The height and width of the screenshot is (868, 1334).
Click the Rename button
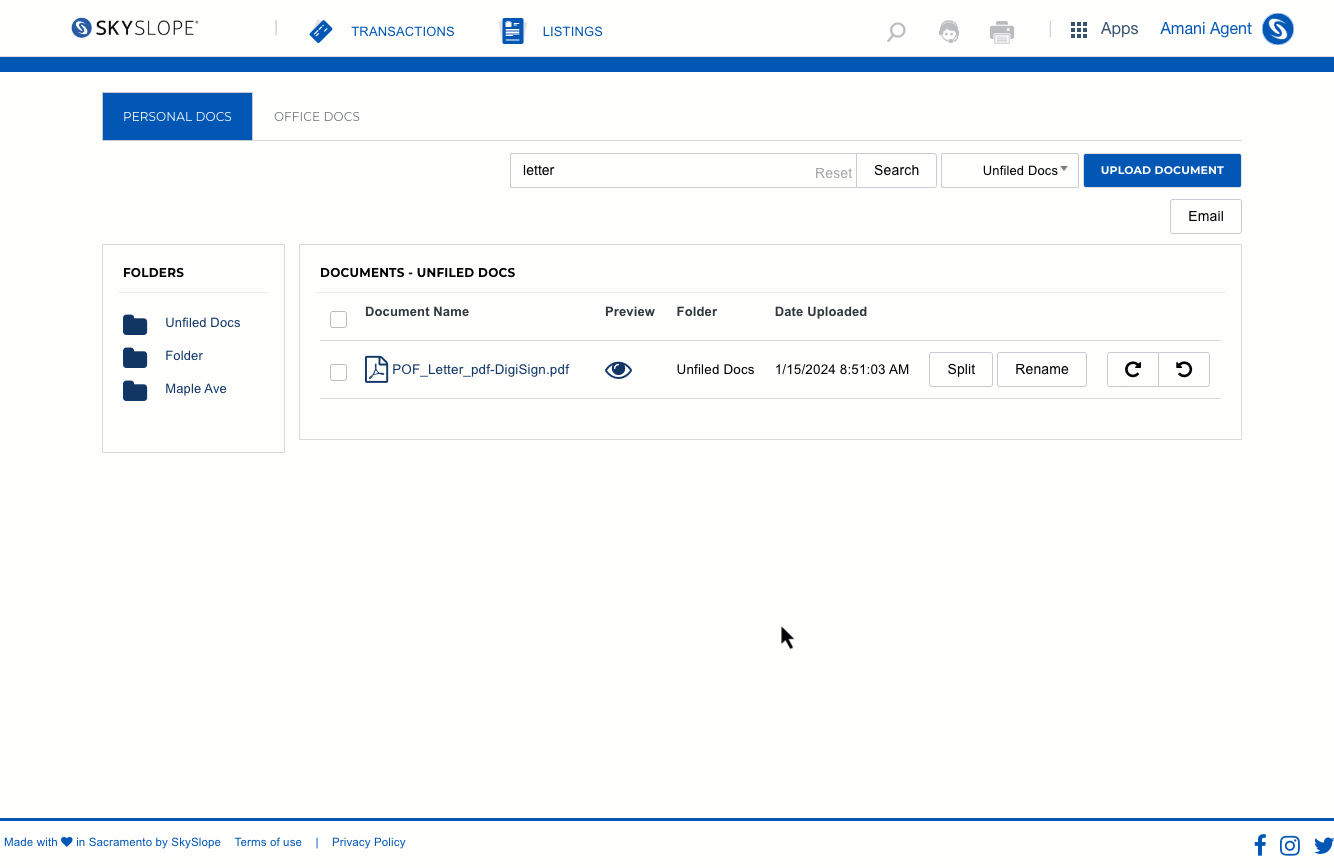click(x=1042, y=369)
